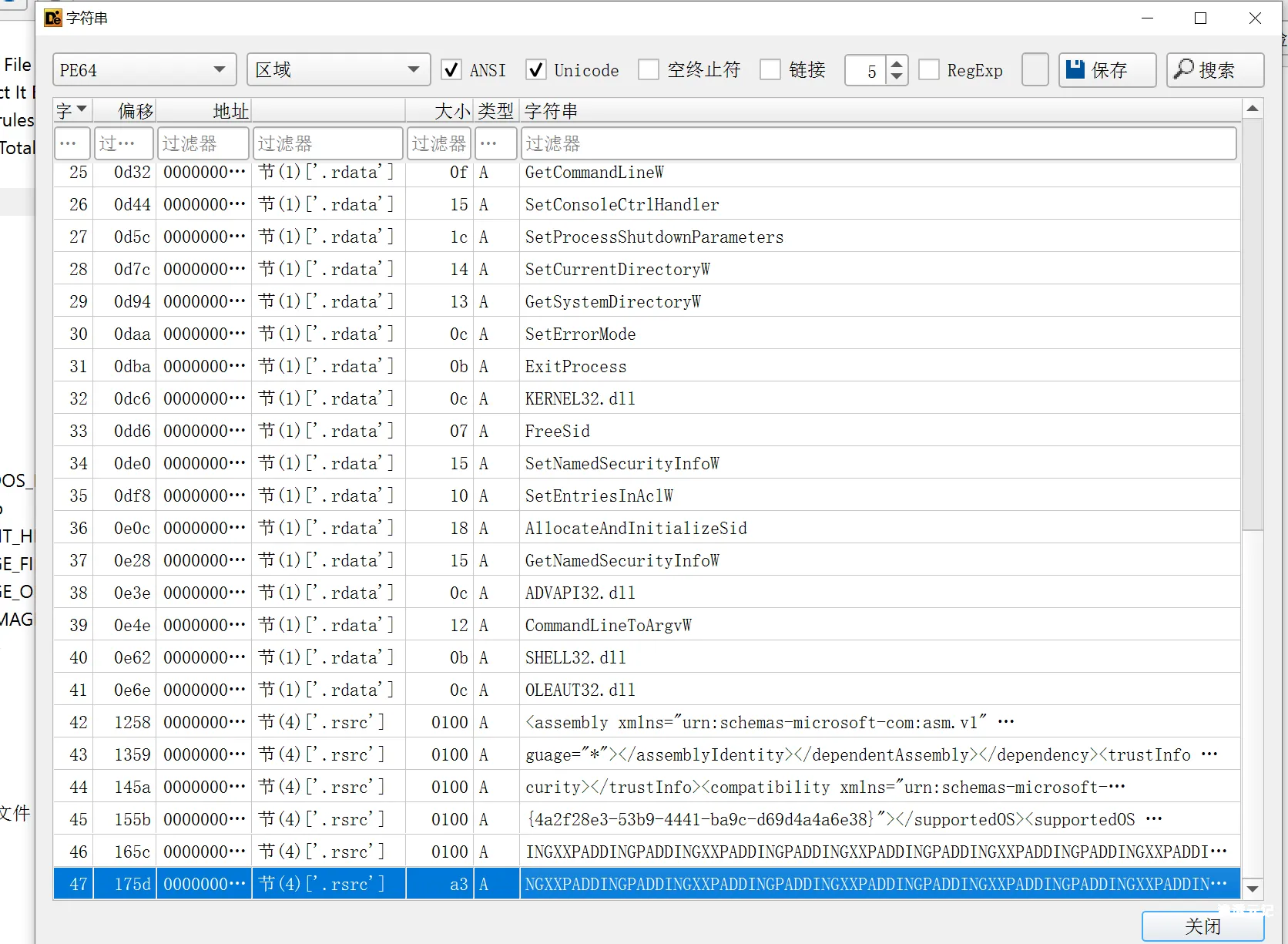This screenshot has height=944, width=1288.
Task: Open the PE64 file type dropdown
Action: coord(144,70)
